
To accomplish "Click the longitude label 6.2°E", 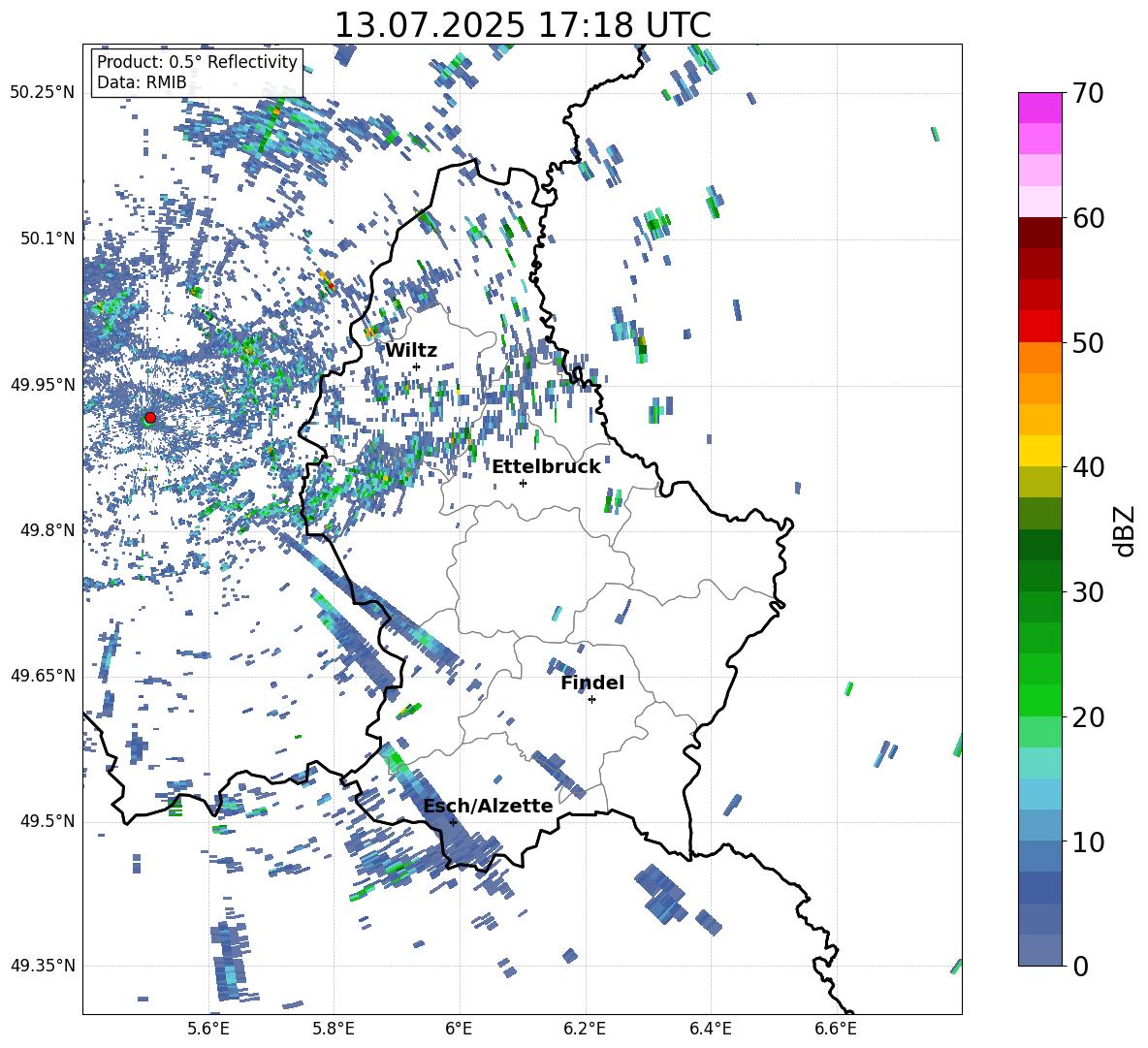I will [x=585, y=1029].
